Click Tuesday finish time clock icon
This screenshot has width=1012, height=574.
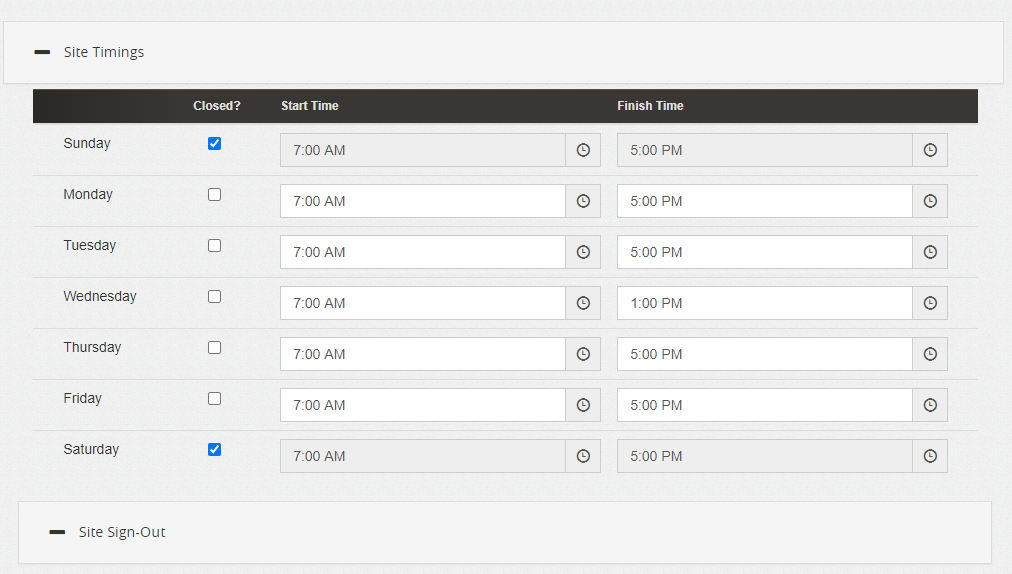(x=930, y=252)
